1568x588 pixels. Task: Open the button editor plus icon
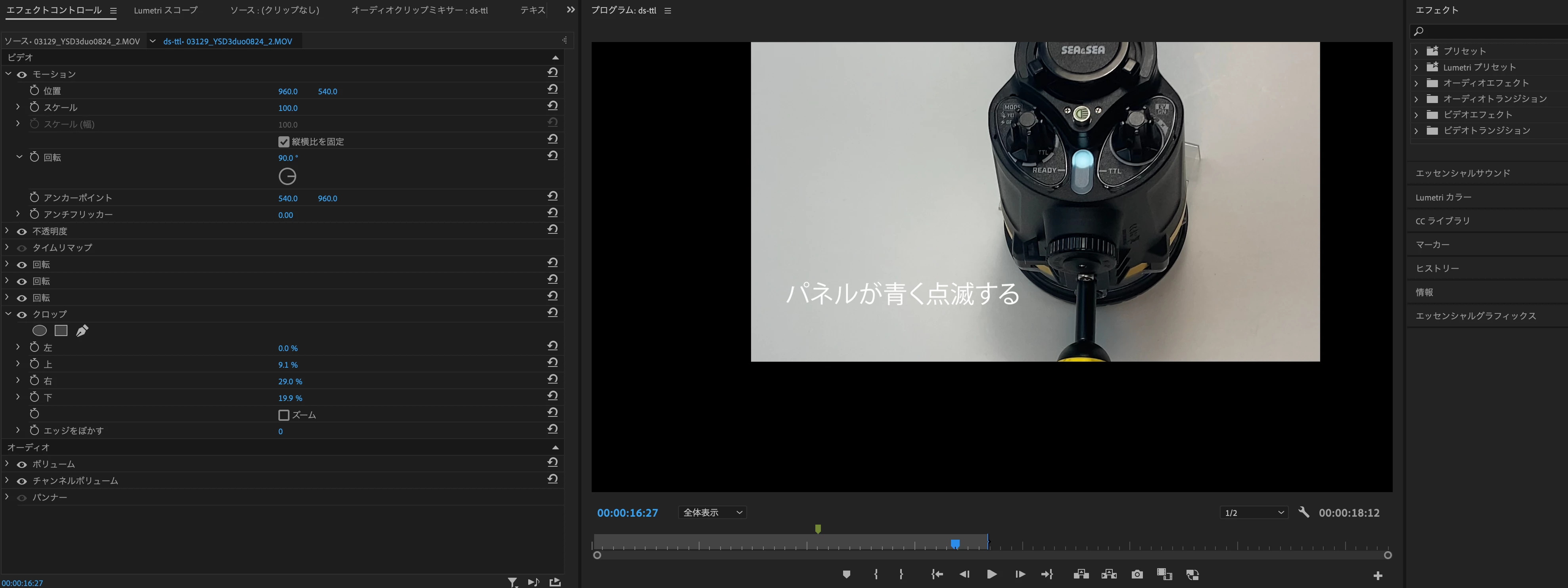(1378, 575)
